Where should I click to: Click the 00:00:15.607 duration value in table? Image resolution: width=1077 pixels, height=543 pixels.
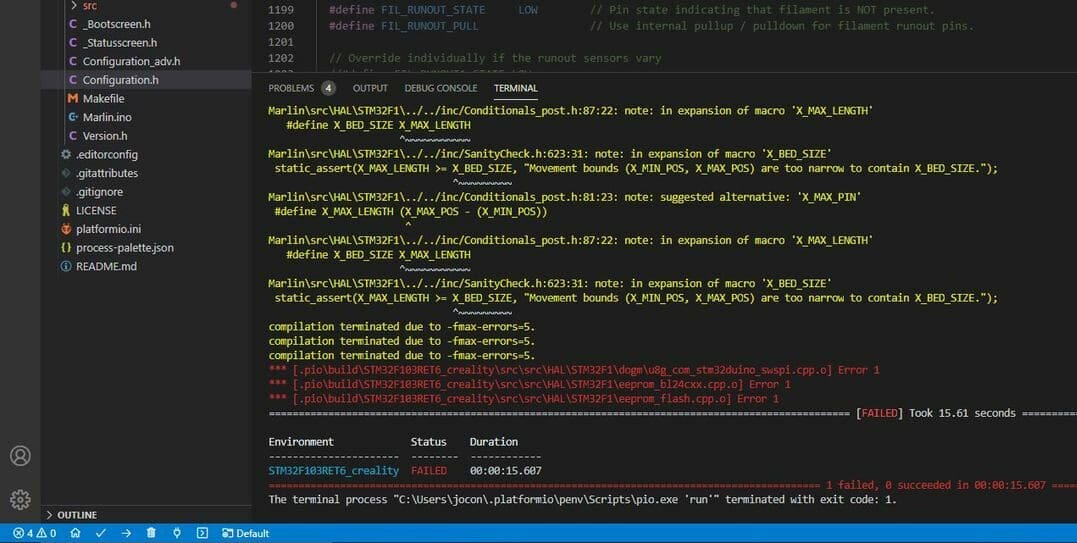coord(506,471)
